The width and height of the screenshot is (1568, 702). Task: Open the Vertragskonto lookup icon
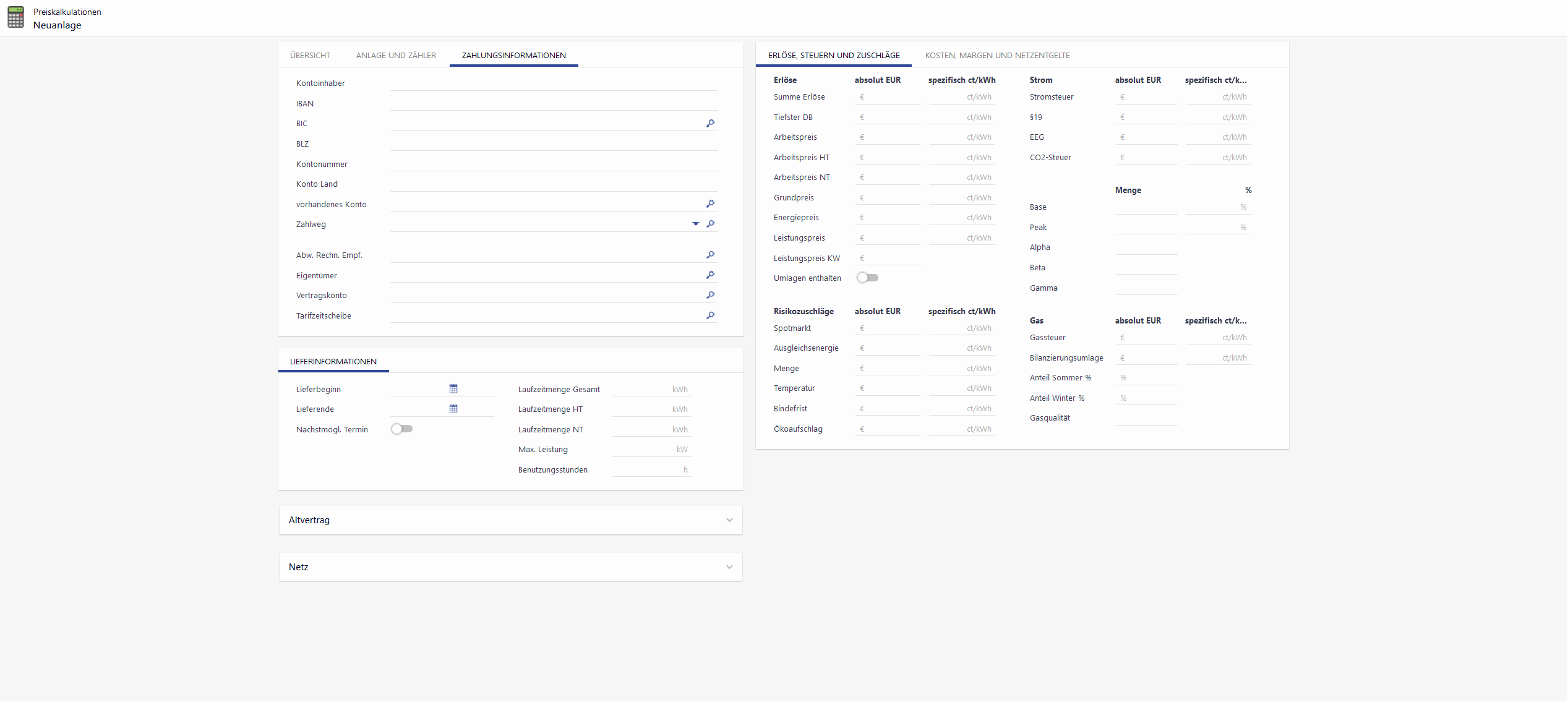click(710, 295)
